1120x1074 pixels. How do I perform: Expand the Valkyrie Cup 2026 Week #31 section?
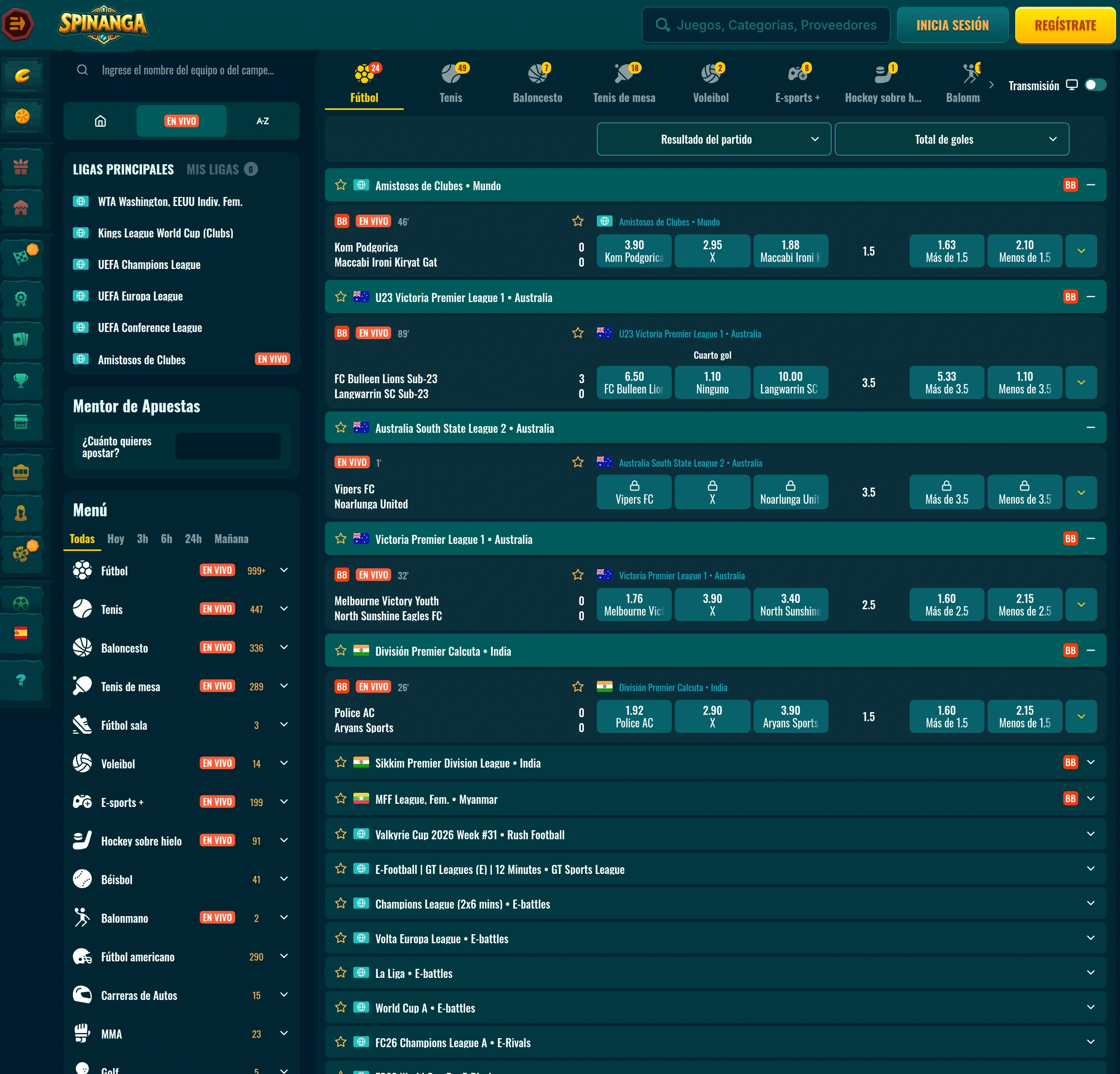[x=1090, y=834]
